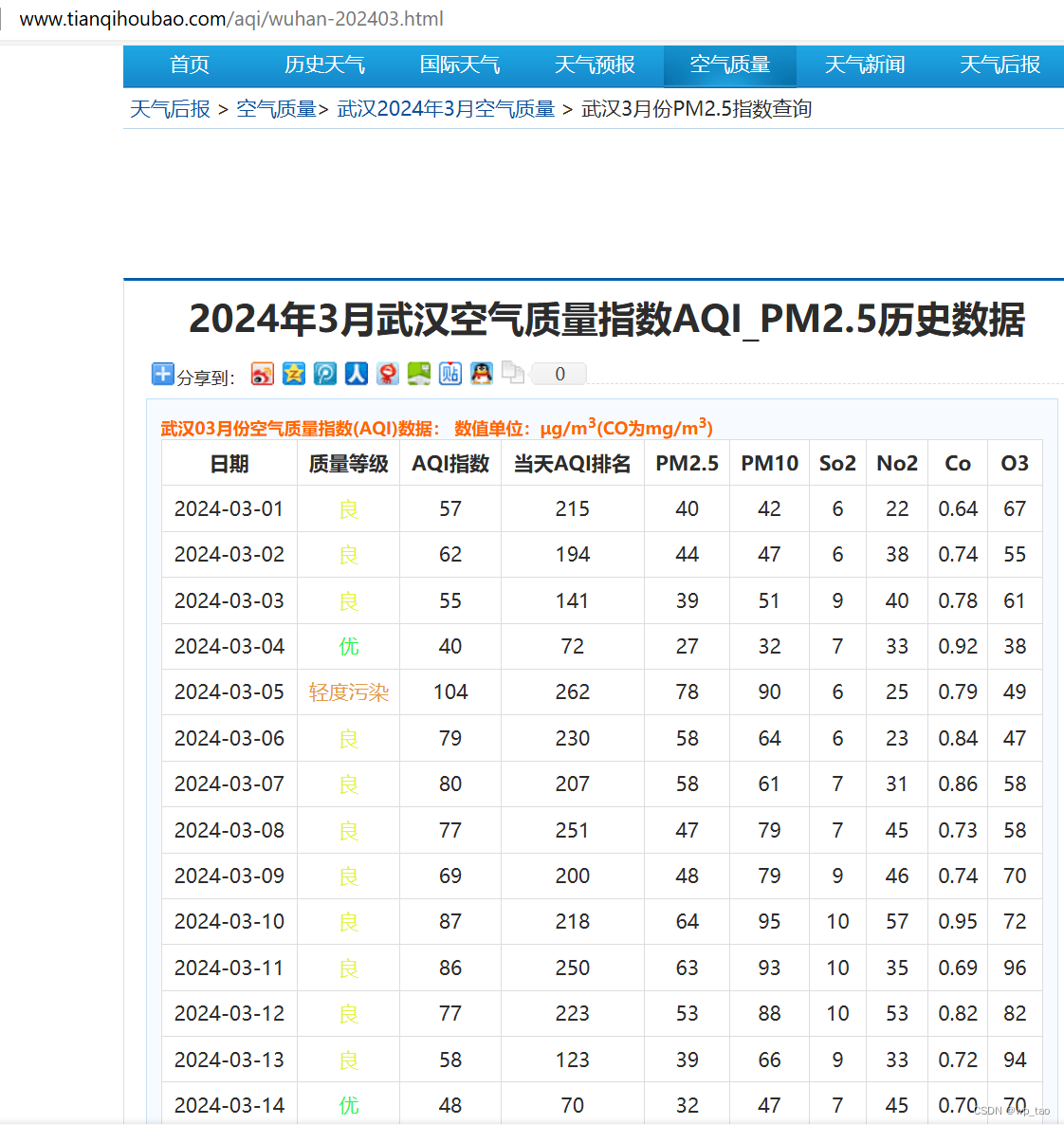Click the O3 value 96
The image size is (1064, 1125).
(1015, 968)
